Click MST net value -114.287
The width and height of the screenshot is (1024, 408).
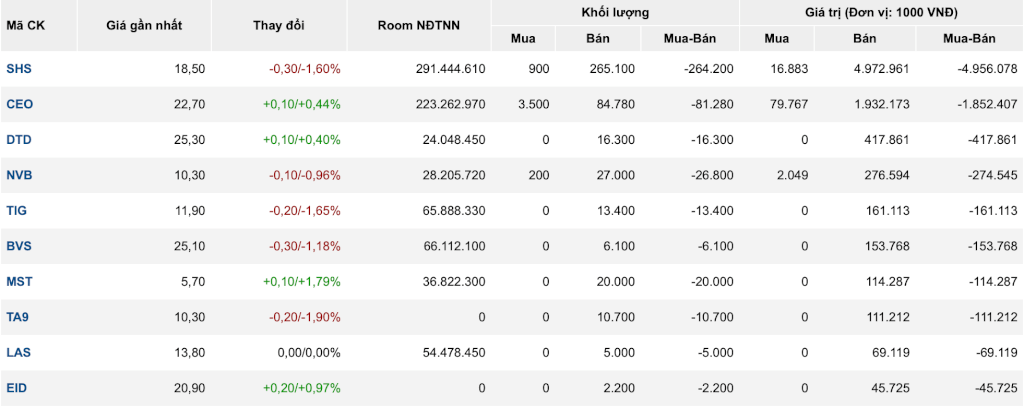(x=994, y=282)
